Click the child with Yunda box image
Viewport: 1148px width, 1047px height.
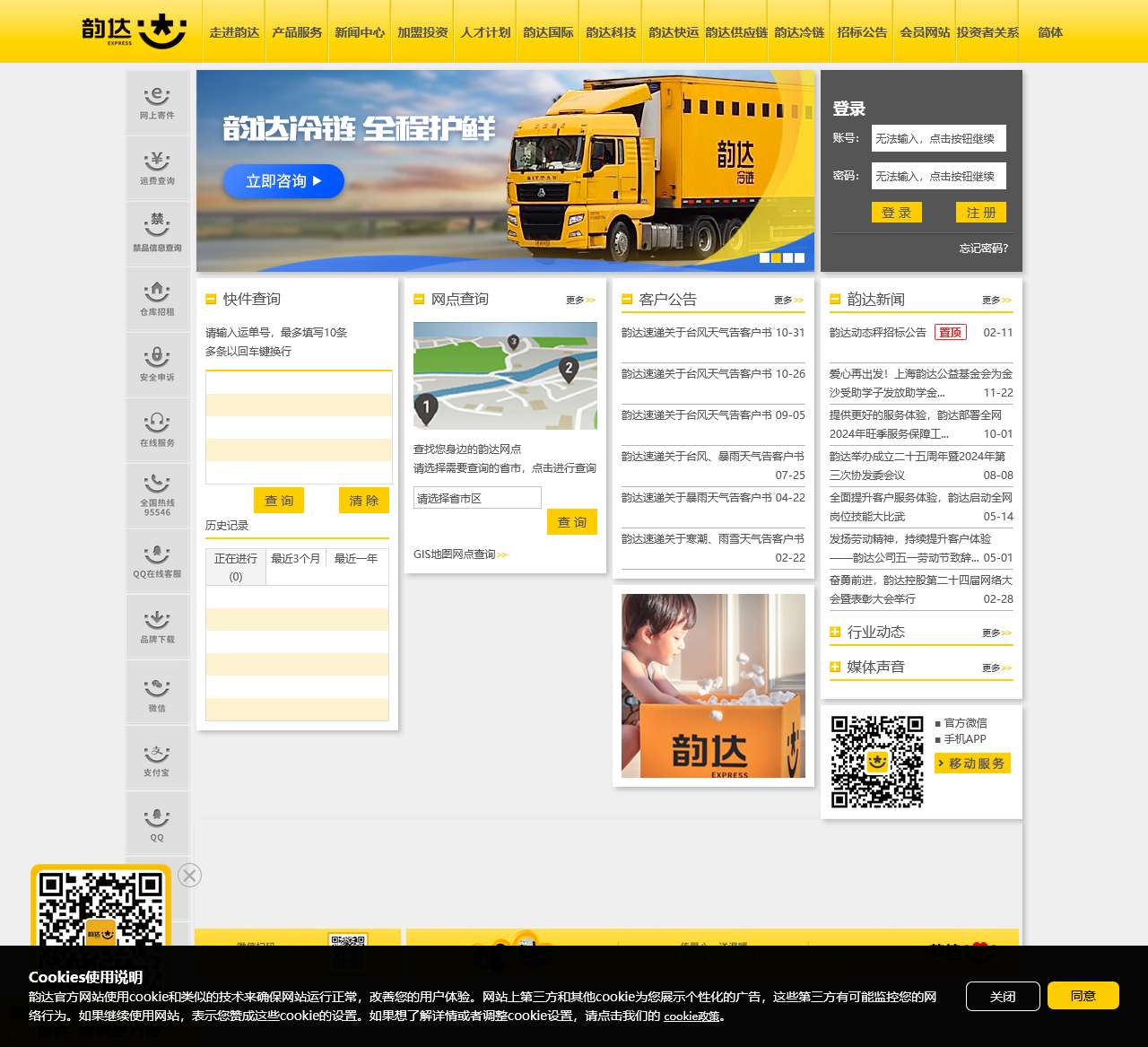(713, 685)
